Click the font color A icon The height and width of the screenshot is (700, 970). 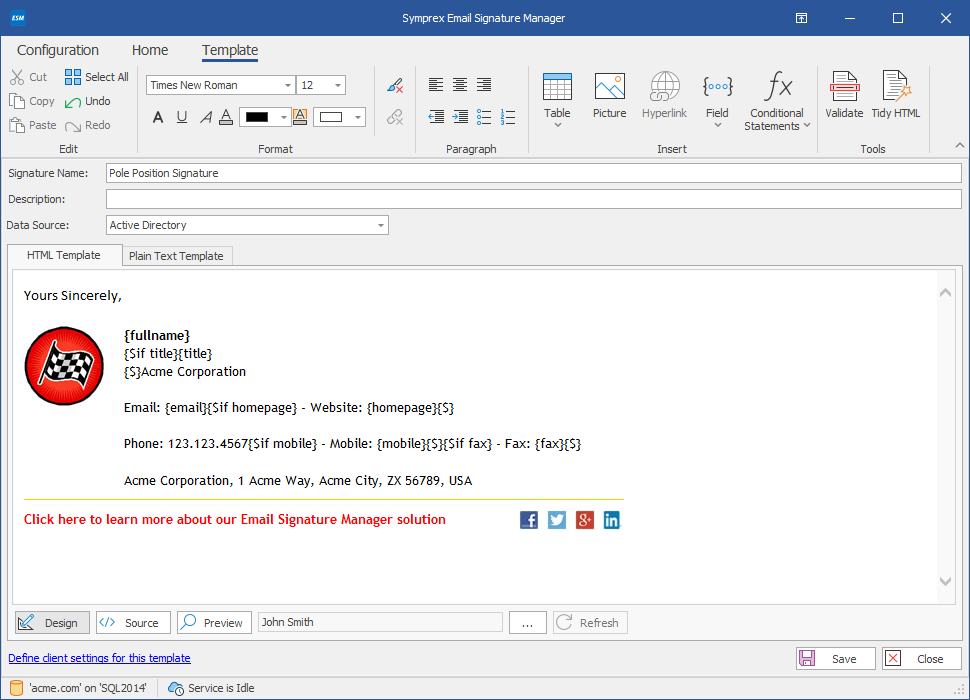pos(226,117)
